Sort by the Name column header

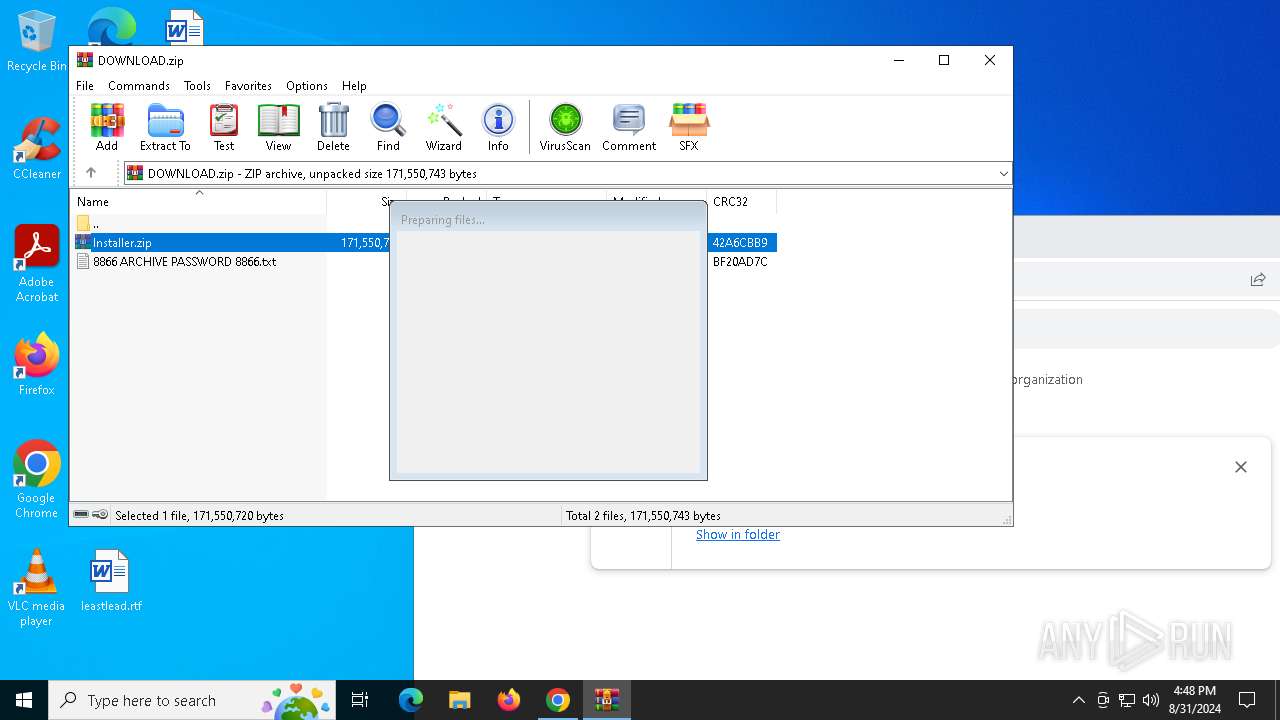(x=198, y=201)
